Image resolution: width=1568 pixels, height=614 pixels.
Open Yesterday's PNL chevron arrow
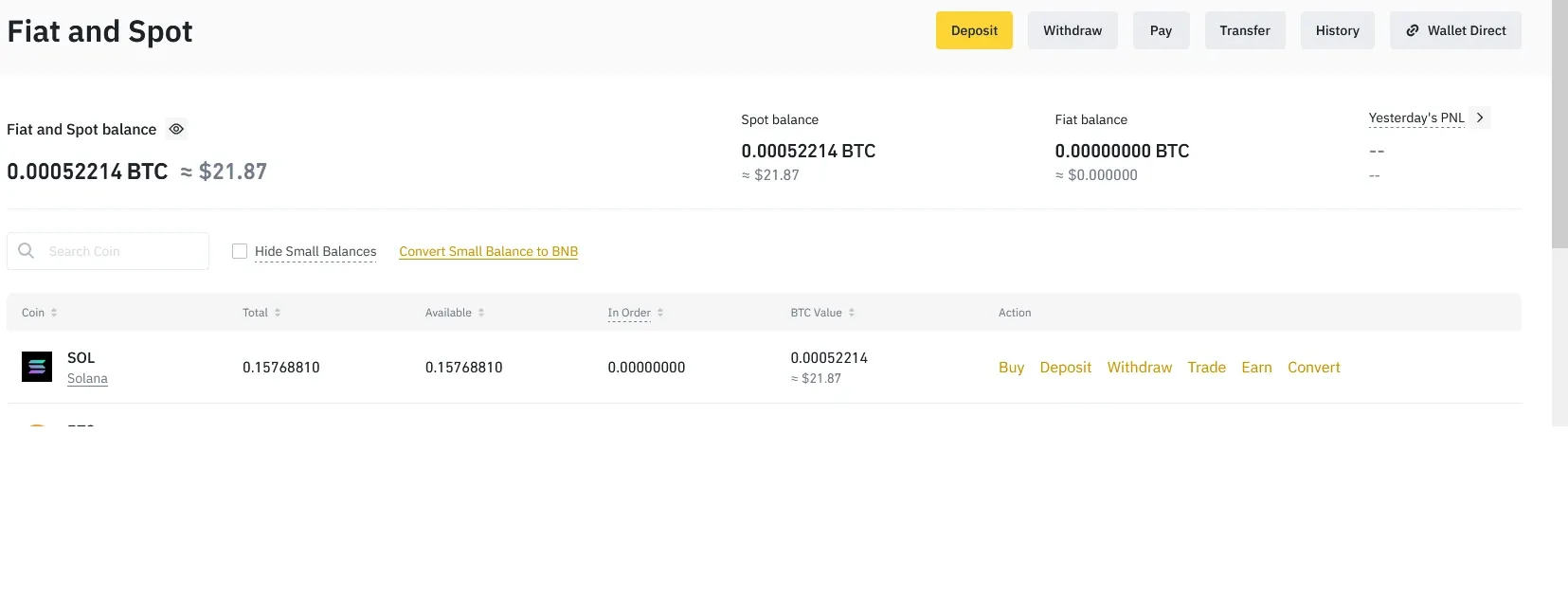tap(1480, 117)
